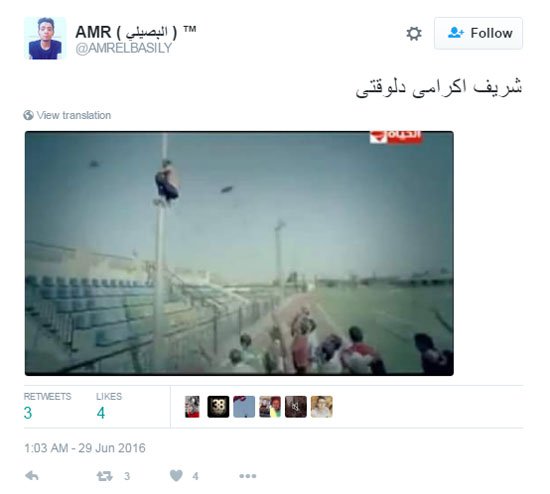Open the stadium video image
Image resolution: width=550 pixels, height=494 pixels.
click(239, 253)
